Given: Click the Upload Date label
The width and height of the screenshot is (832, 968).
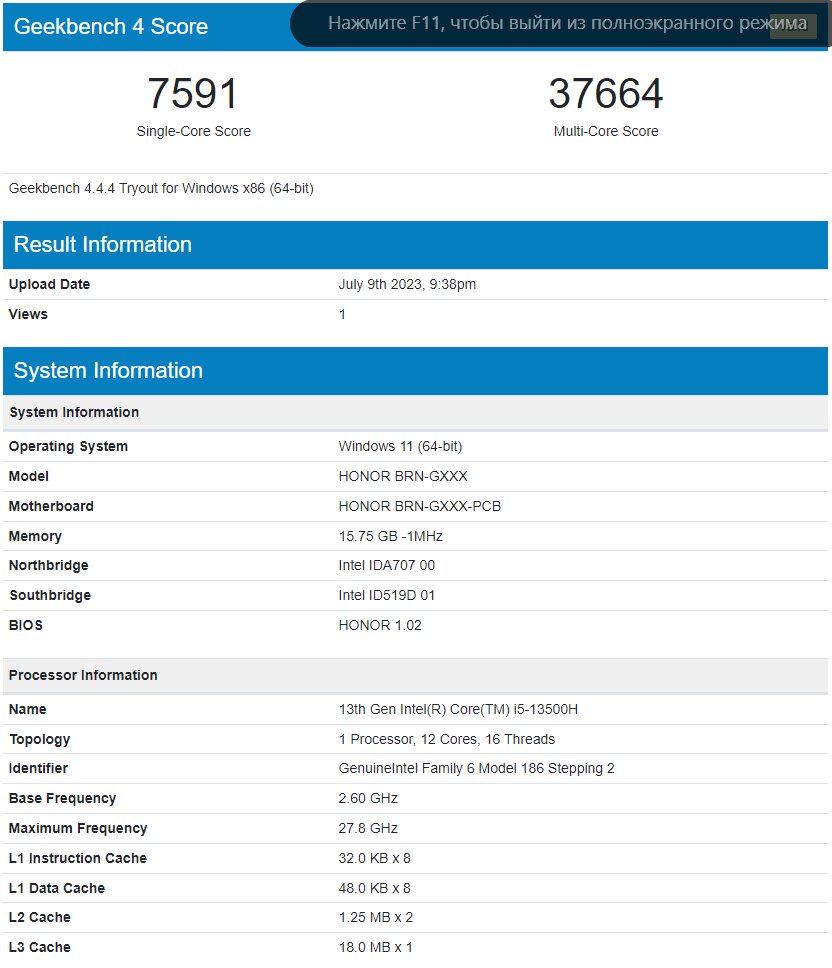Looking at the screenshot, I should [49, 284].
